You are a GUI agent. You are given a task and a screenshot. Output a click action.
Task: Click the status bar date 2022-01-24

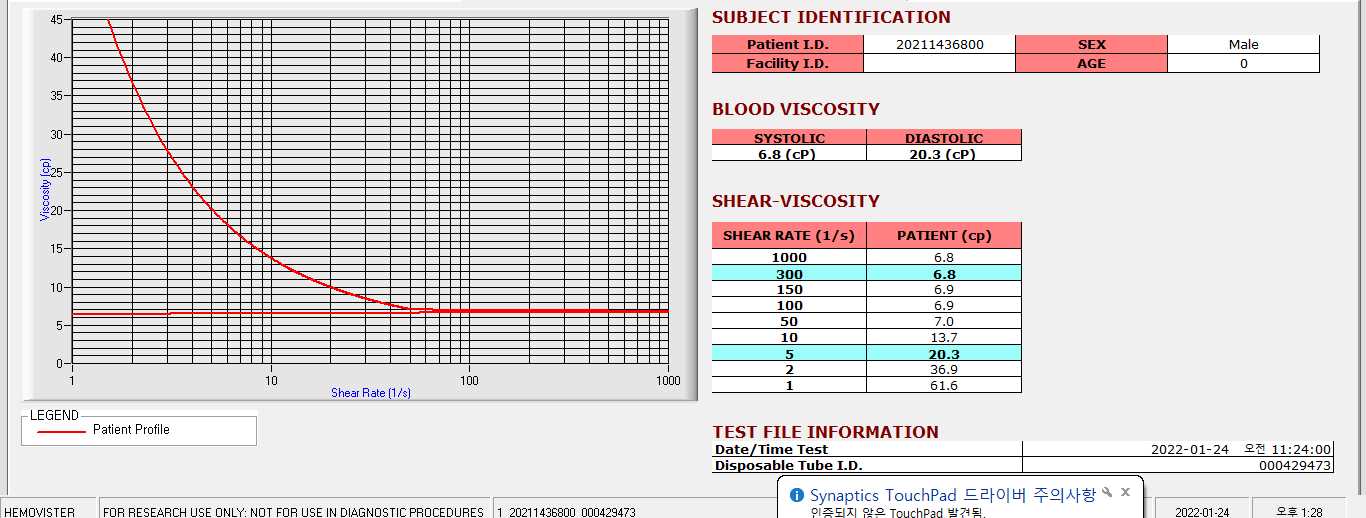click(1201, 512)
